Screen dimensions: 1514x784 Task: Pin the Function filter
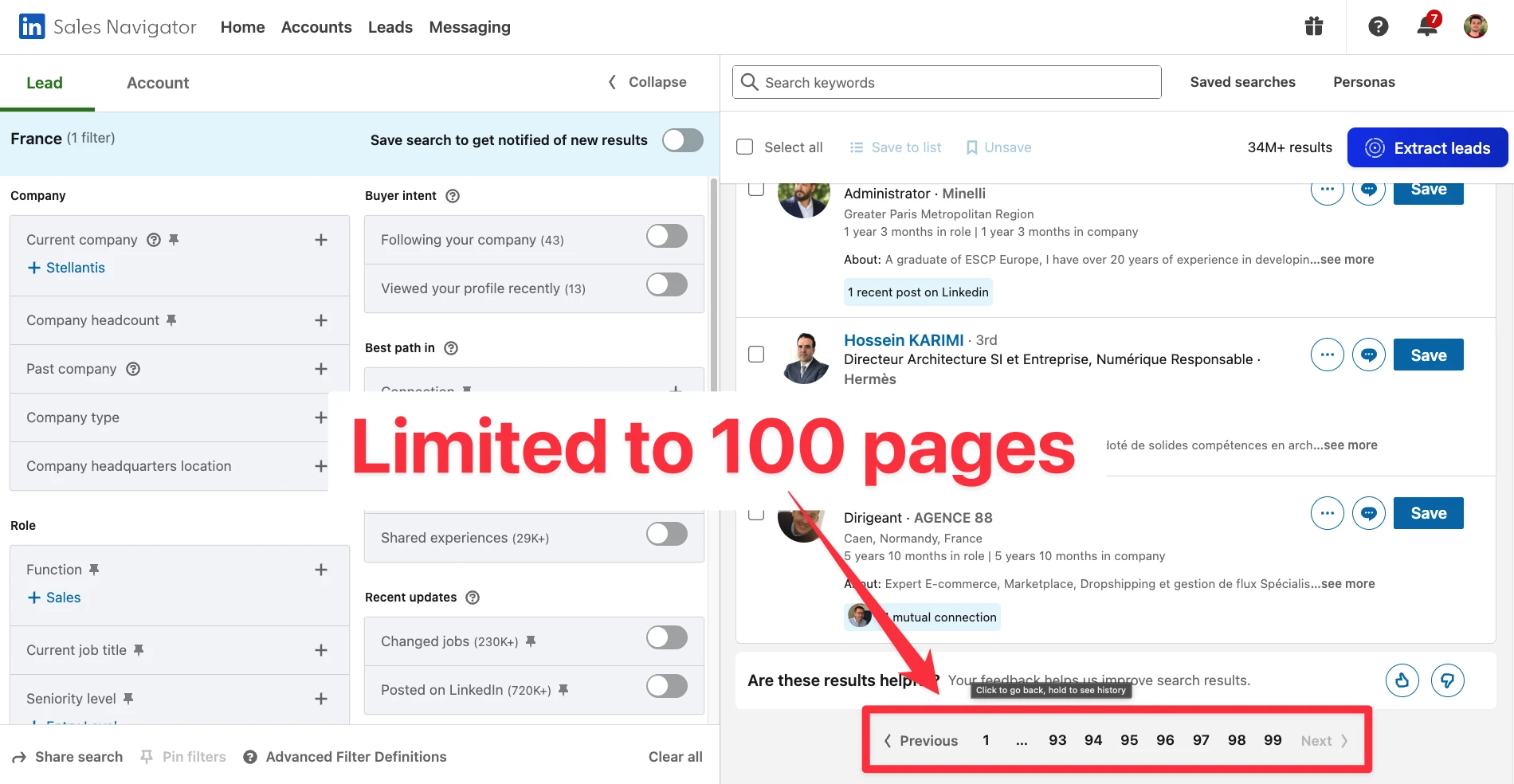coord(94,570)
